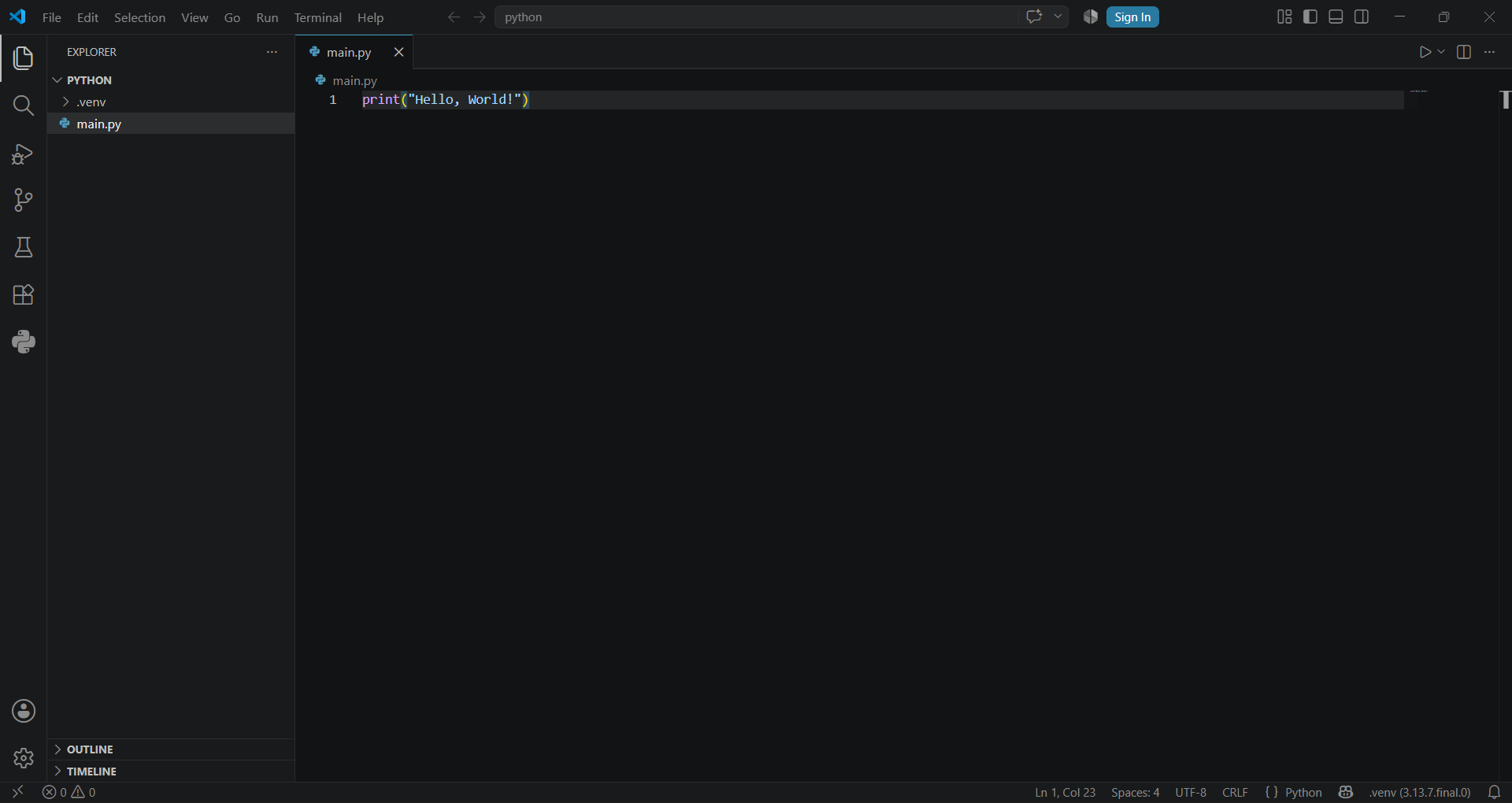Open the Python extension sidebar icon
1512x803 pixels.
[24, 342]
